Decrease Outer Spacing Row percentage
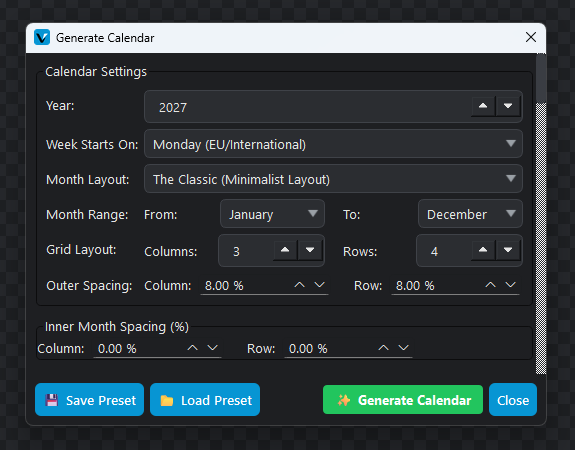 [x=510, y=285]
